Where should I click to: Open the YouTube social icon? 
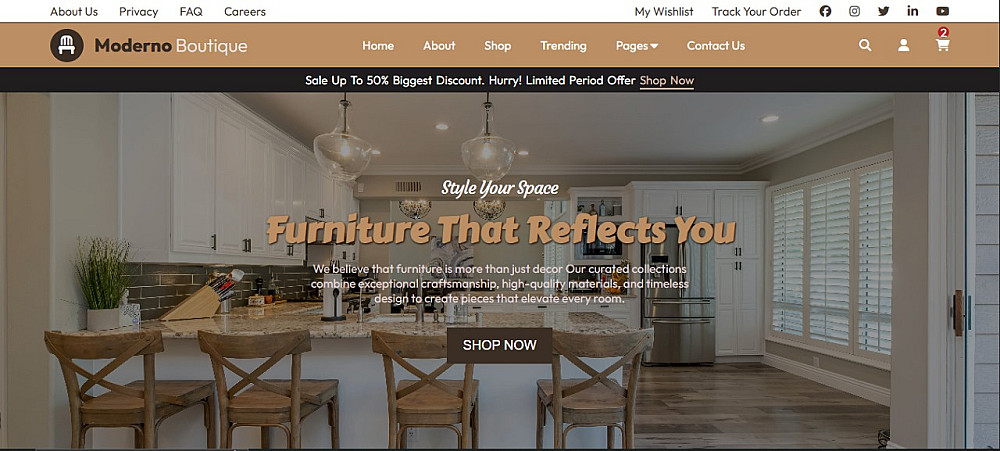(943, 11)
